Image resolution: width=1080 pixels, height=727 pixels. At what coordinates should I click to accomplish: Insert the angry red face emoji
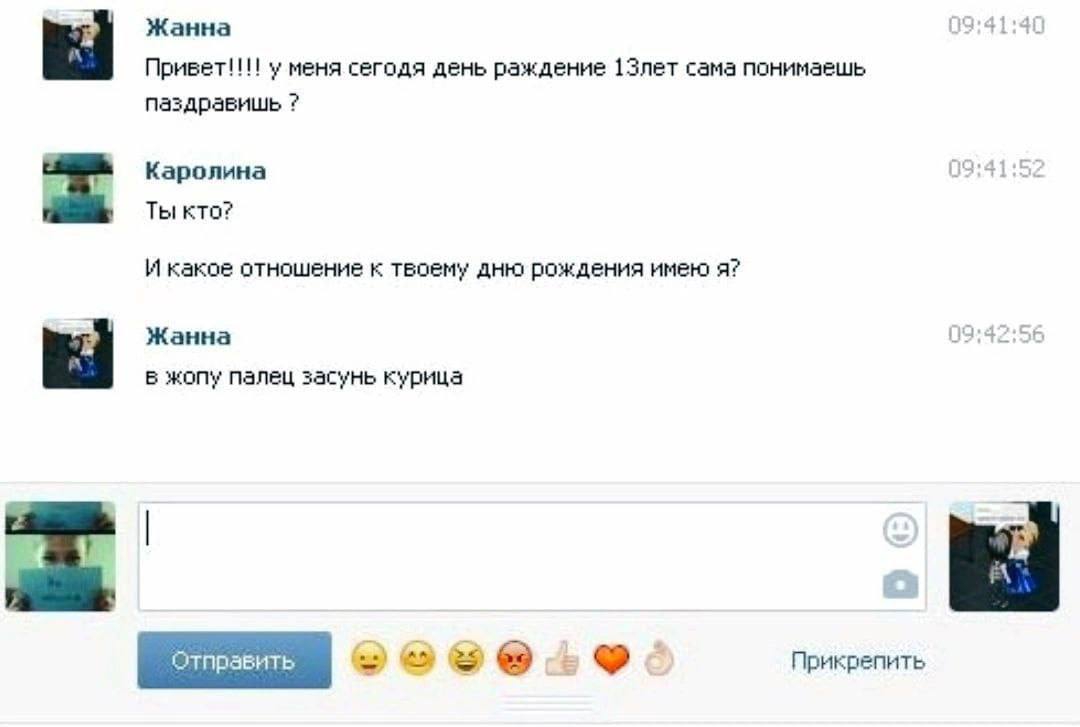click(514, 659)
